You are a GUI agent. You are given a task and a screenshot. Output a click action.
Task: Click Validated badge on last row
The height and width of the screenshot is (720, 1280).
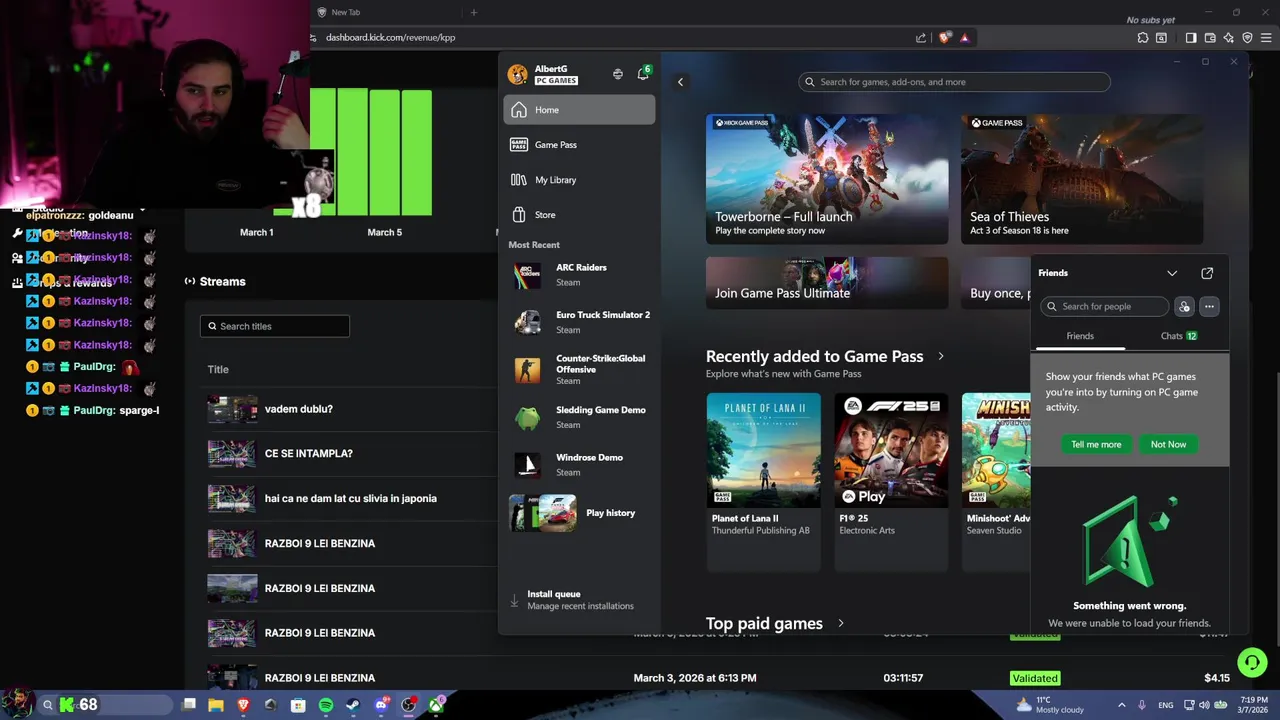pos(1035,678)
